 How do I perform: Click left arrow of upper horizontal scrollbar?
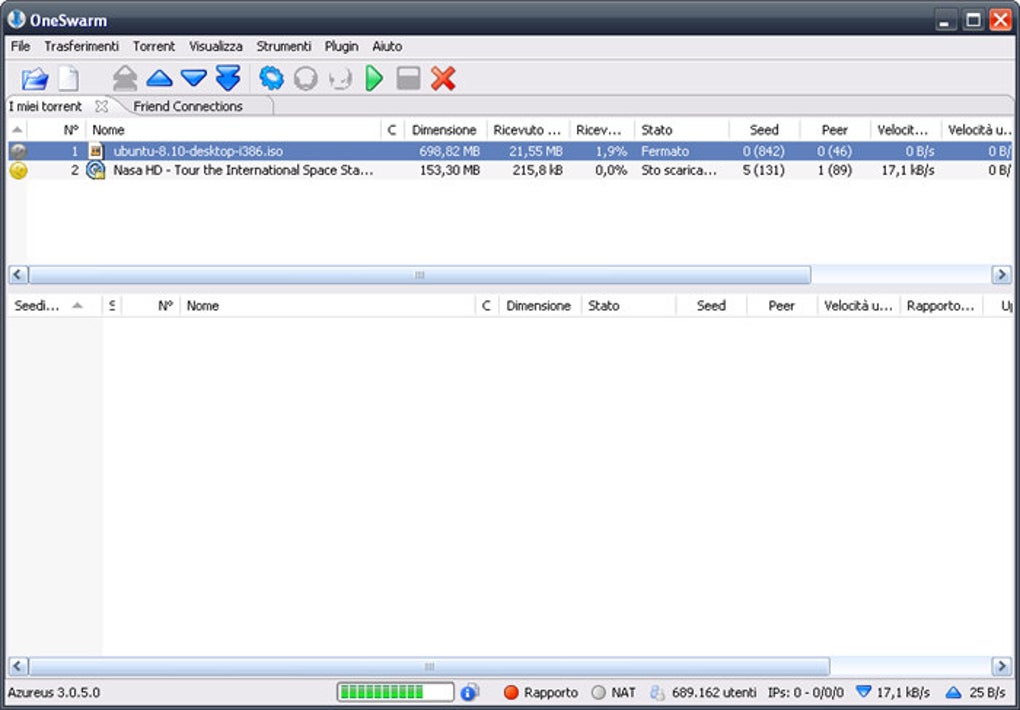(18, 275)
